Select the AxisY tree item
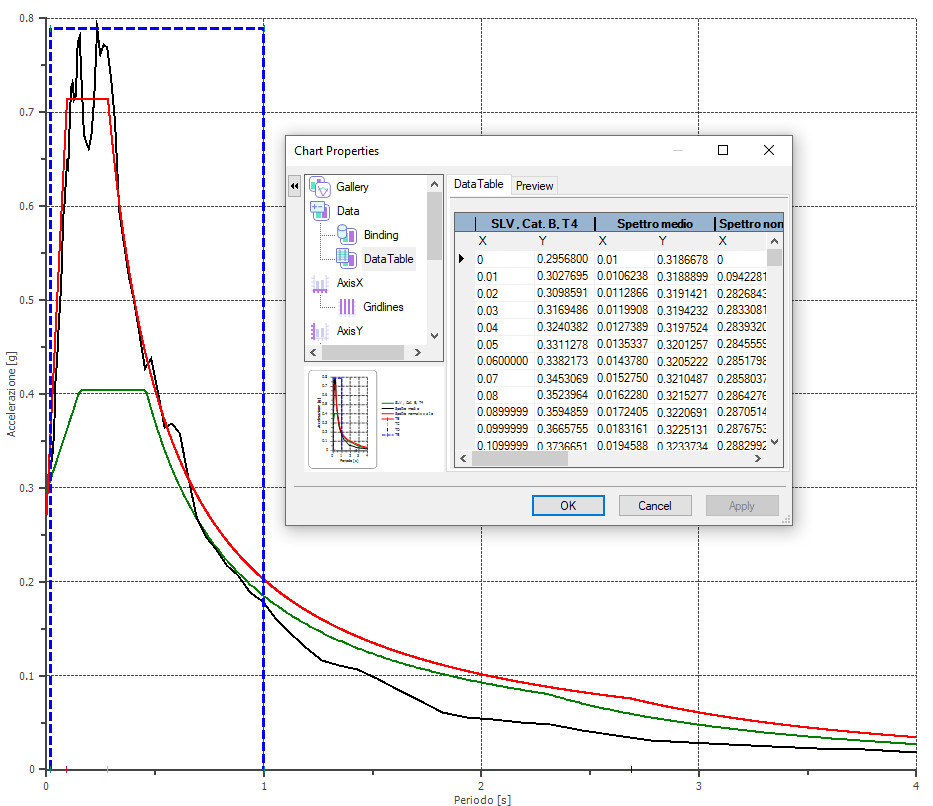933x806 pixels. point(350,331)
